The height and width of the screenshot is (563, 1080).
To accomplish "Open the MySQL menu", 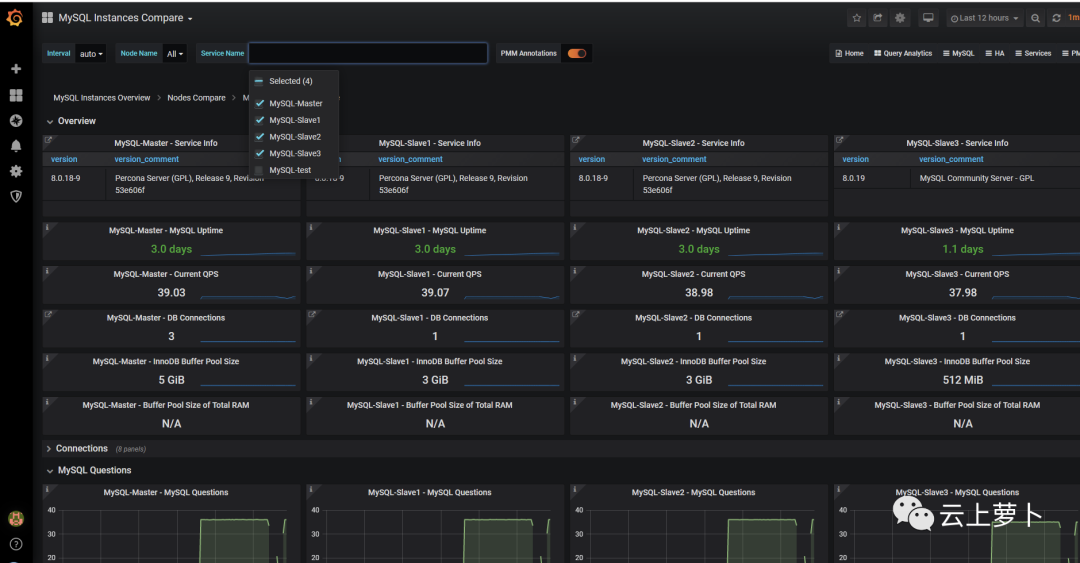I will pos(959,53).
